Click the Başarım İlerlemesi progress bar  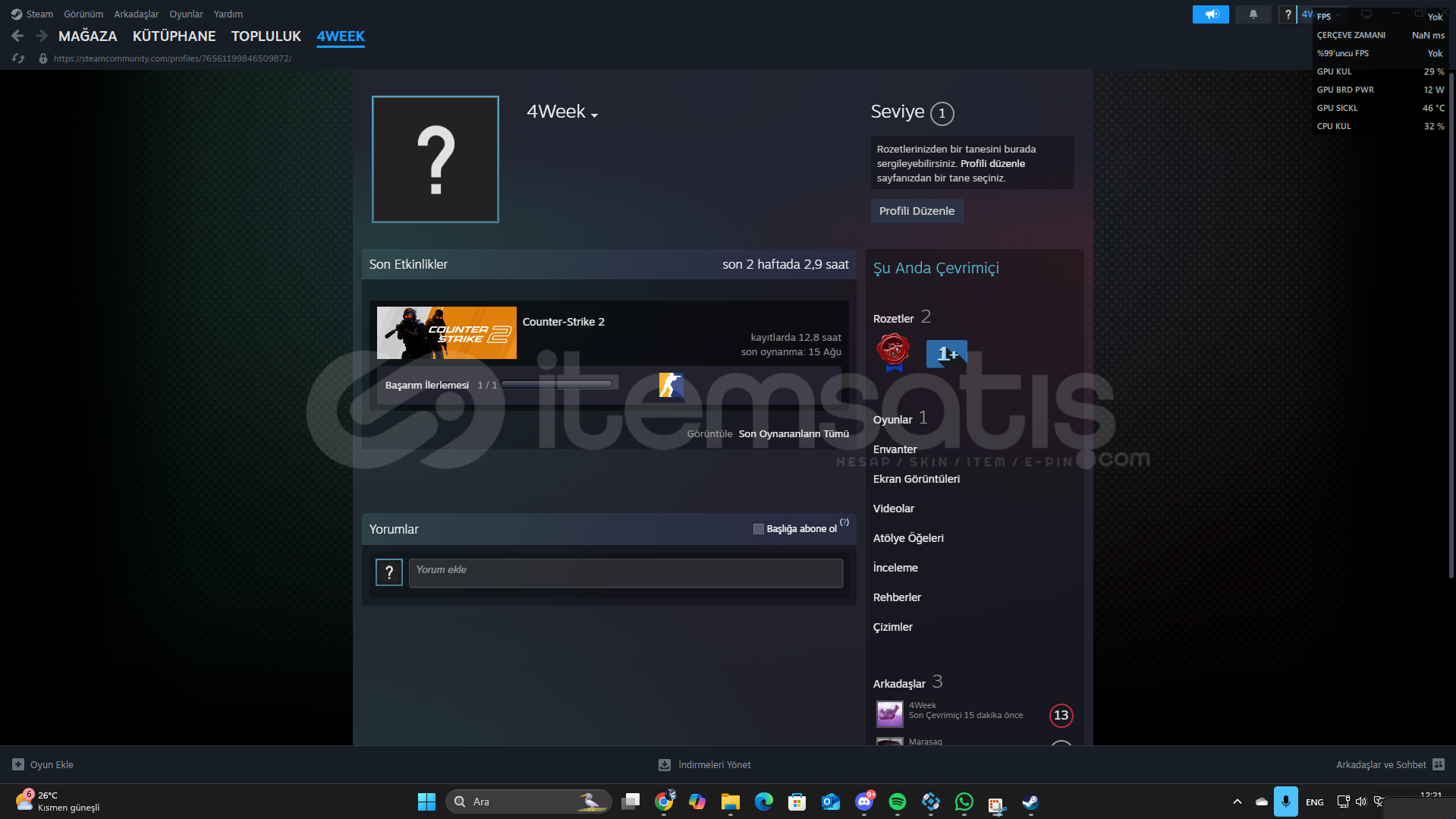(x=557, y=385)
